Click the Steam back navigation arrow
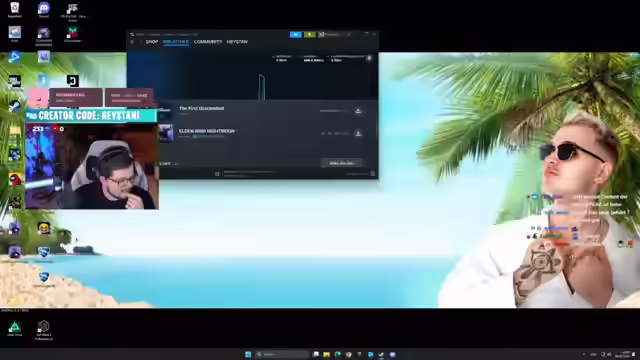 click(132, 42)
